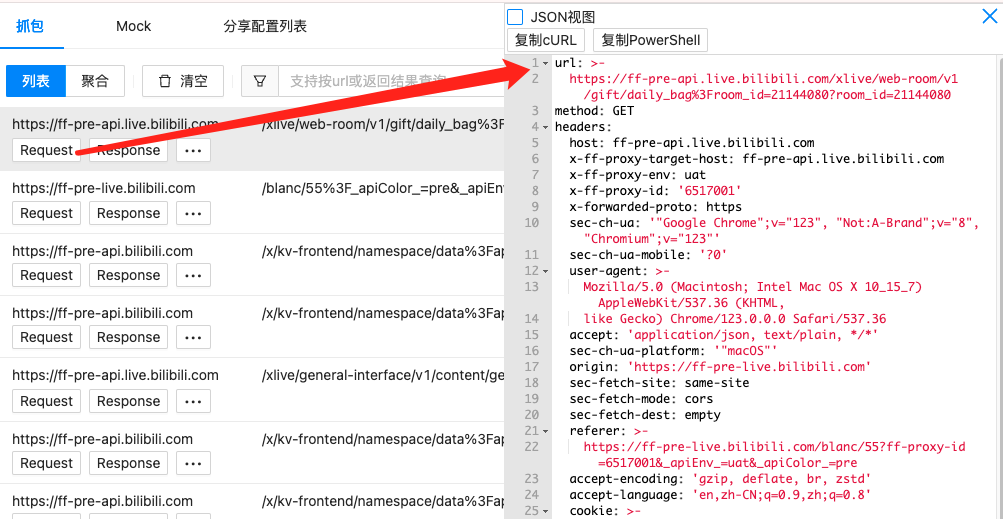Click the sec-fetch-site: same-site line
The height and width of the screenshot is (519, 1003).
coord(659,383)
